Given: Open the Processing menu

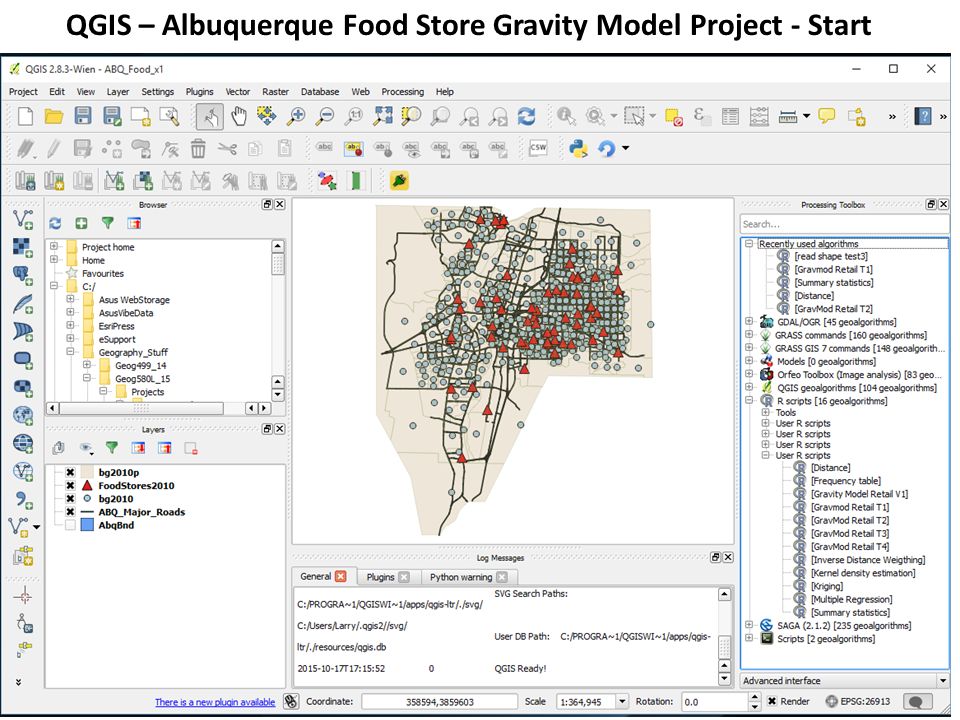Looking at the screenshot, I should click(x=402, y=92).
